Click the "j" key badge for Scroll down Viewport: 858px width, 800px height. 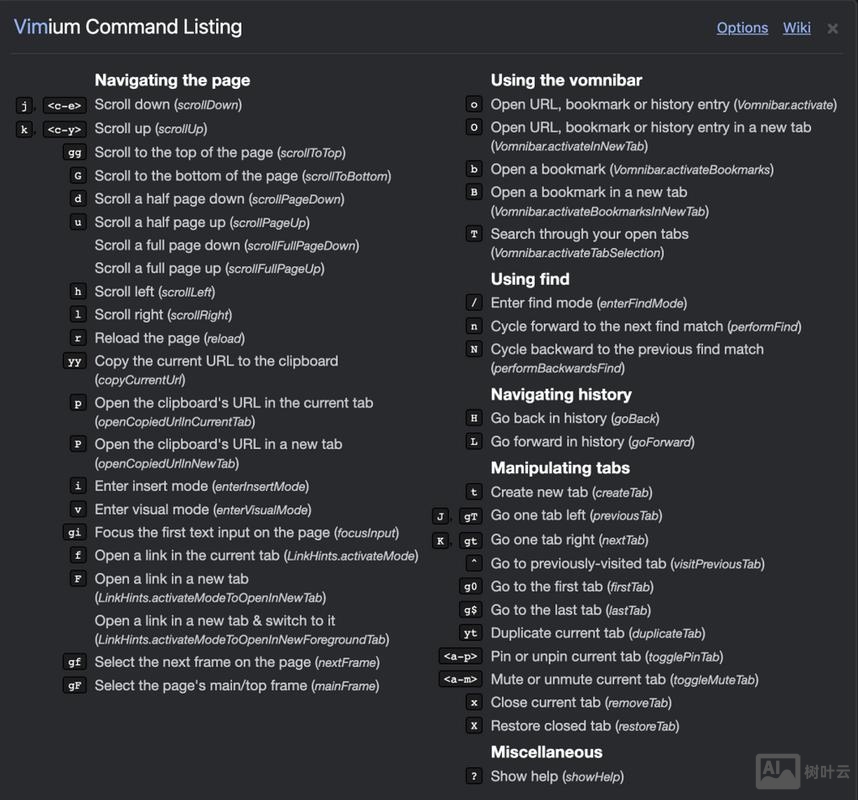click(25, 105)
